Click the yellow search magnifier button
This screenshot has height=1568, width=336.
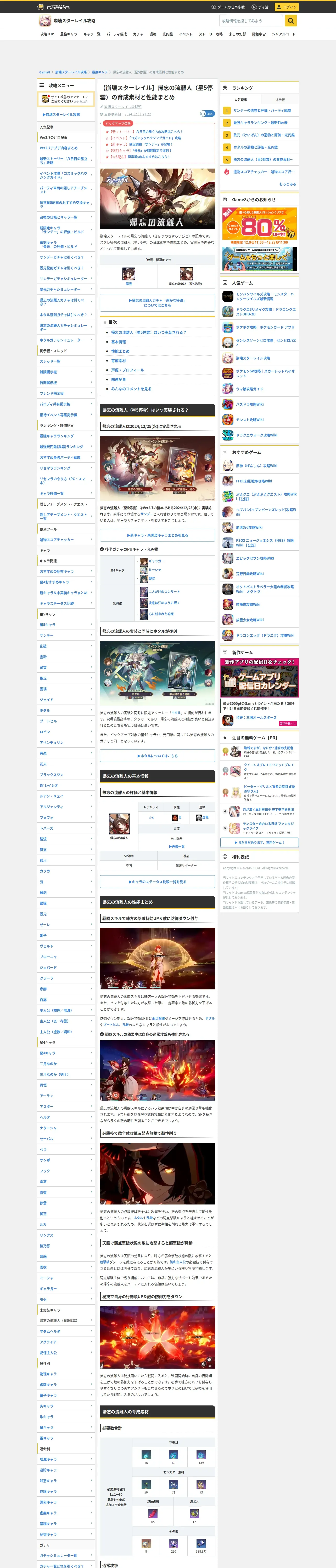pos(291,21)
